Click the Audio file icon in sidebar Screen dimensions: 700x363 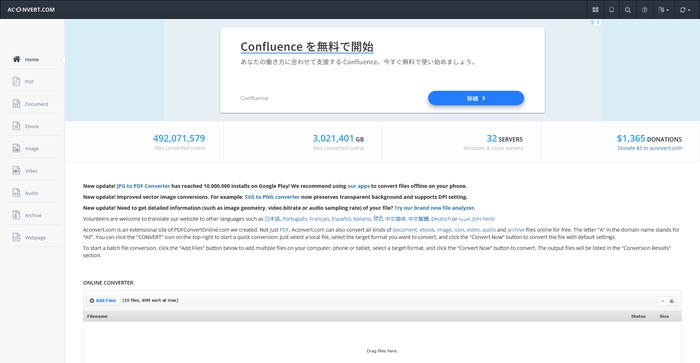pos(17,193)
